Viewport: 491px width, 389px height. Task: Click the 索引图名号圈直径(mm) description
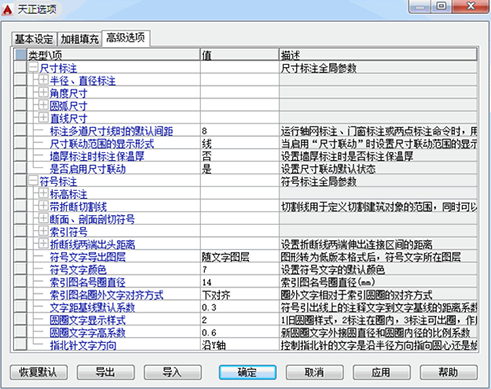tap(328, 282)
